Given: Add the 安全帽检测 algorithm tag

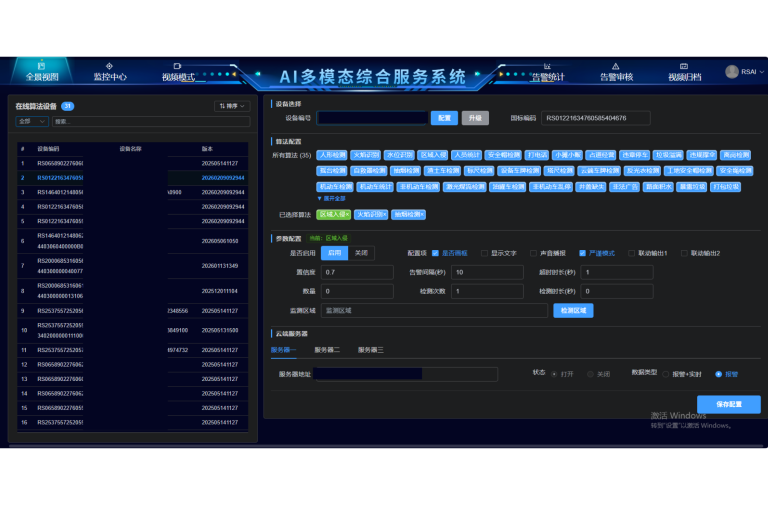Looking at the screenshot, I should coord(503,155).
